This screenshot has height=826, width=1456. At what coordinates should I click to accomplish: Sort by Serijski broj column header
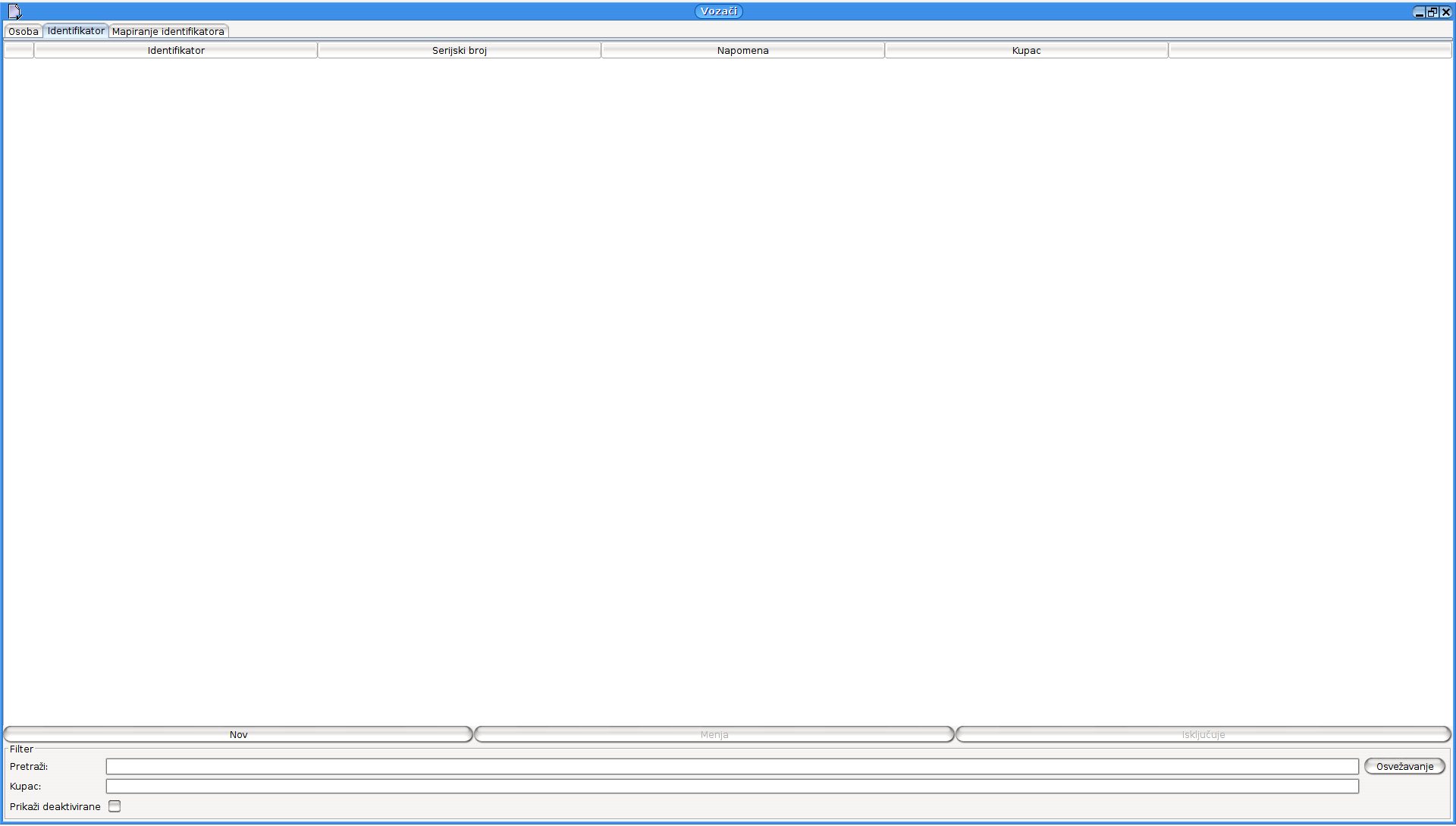[459, 50]
